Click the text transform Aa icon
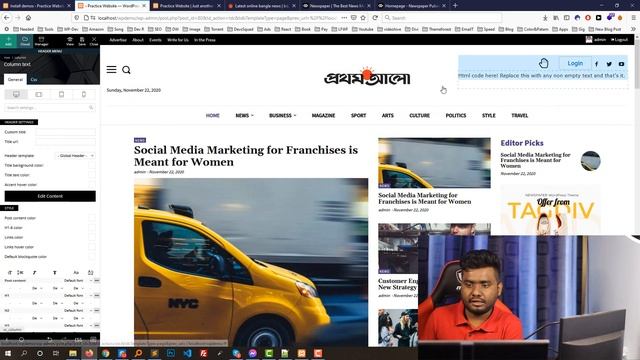The width and height of the screenshot is (640, 360). tap(76, 272)
